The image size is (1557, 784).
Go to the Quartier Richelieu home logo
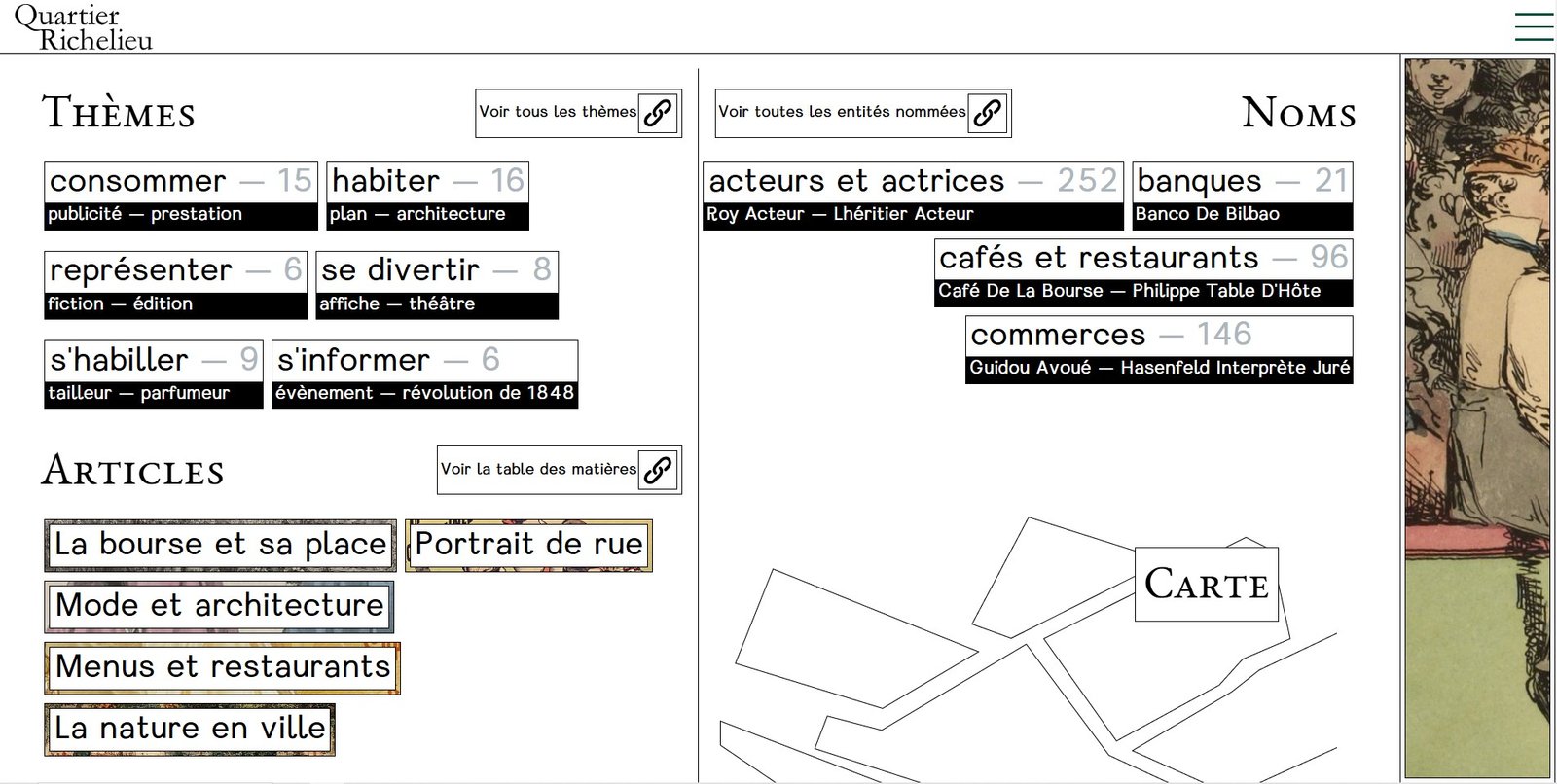84,27
